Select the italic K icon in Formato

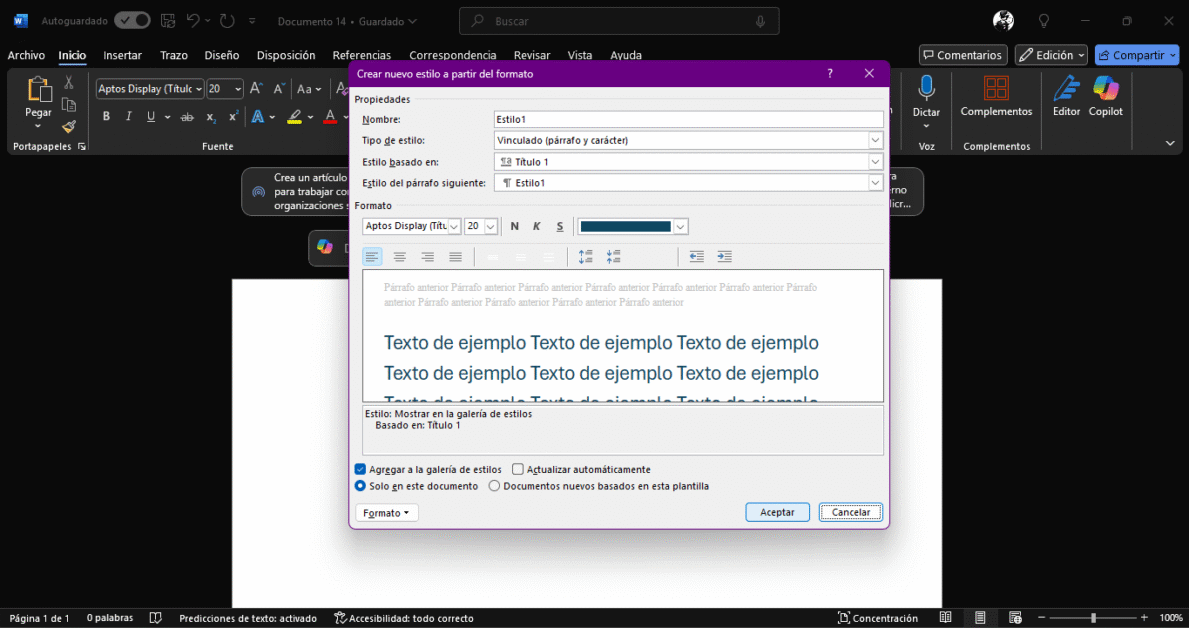coord(537,226)
